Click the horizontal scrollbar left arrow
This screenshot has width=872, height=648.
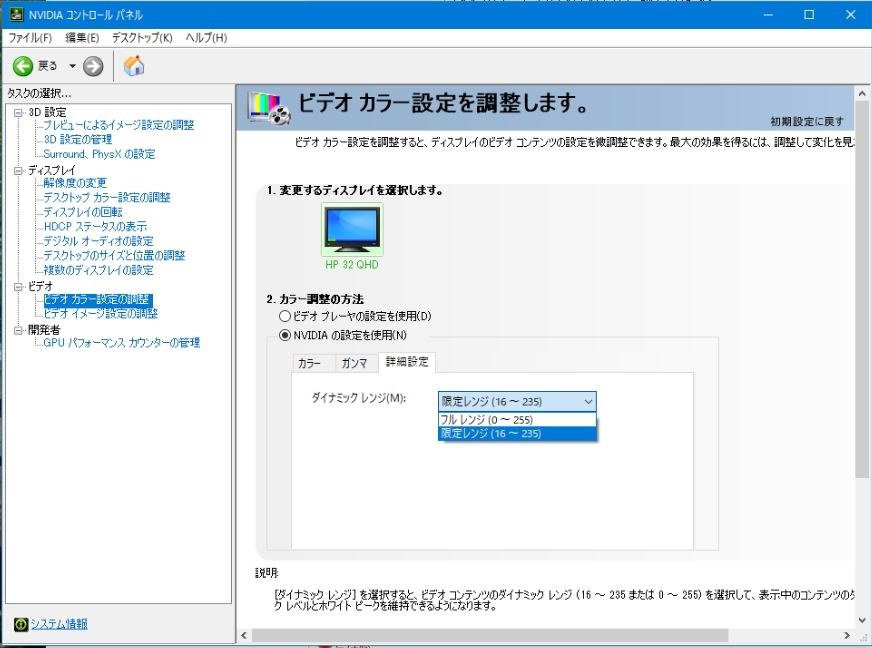pyautogui.click(x=244, y=635)
